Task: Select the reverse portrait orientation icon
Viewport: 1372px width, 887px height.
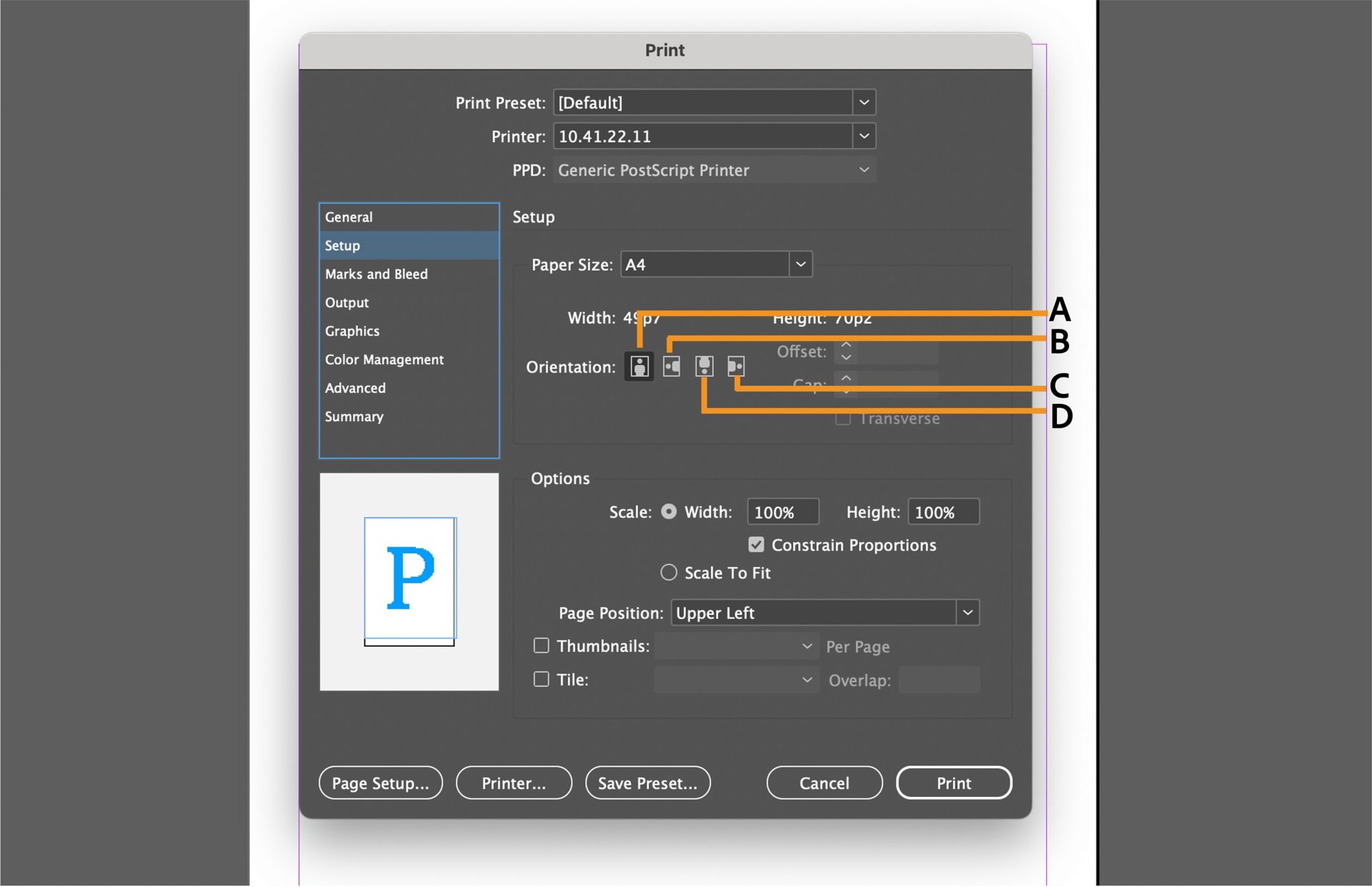Action: (x=704, y=366)
